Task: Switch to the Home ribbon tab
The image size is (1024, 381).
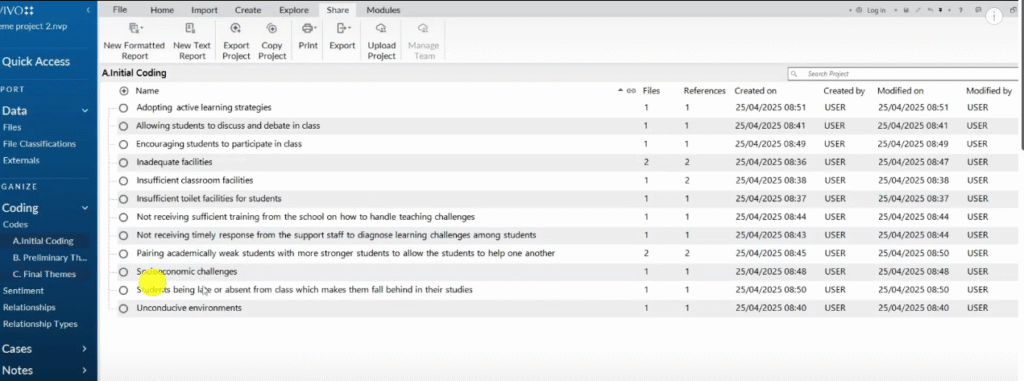Action: (162, 10)
